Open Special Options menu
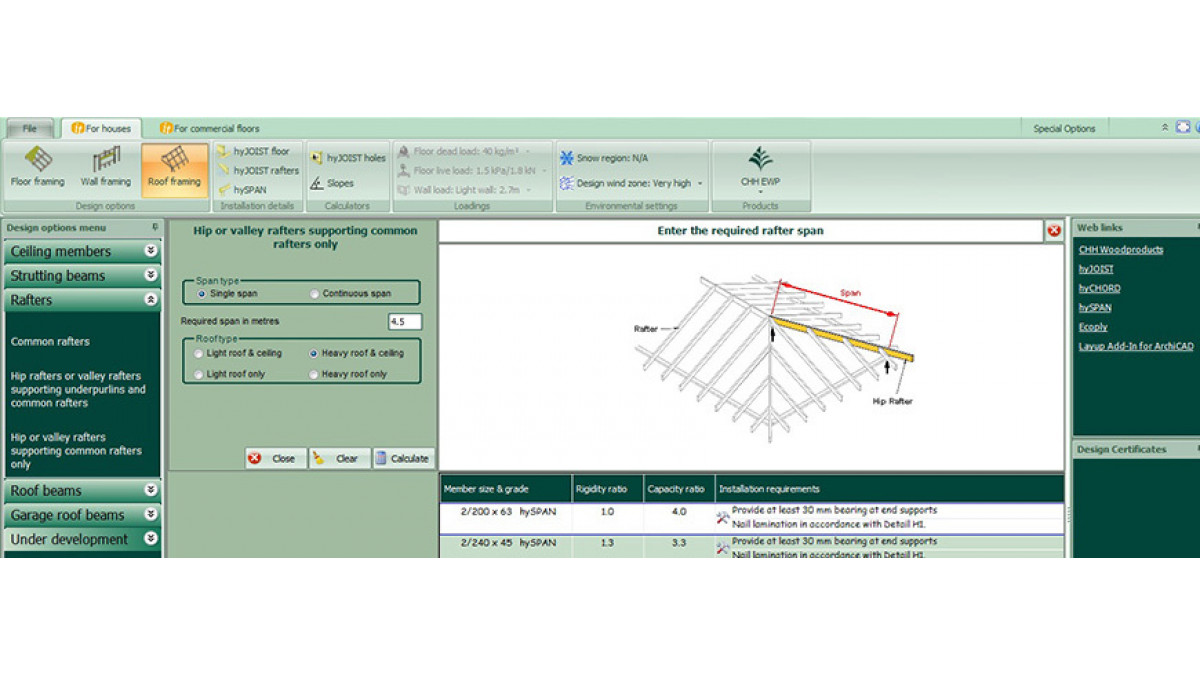1200x675 pixels. click(x=1064, y=128)
